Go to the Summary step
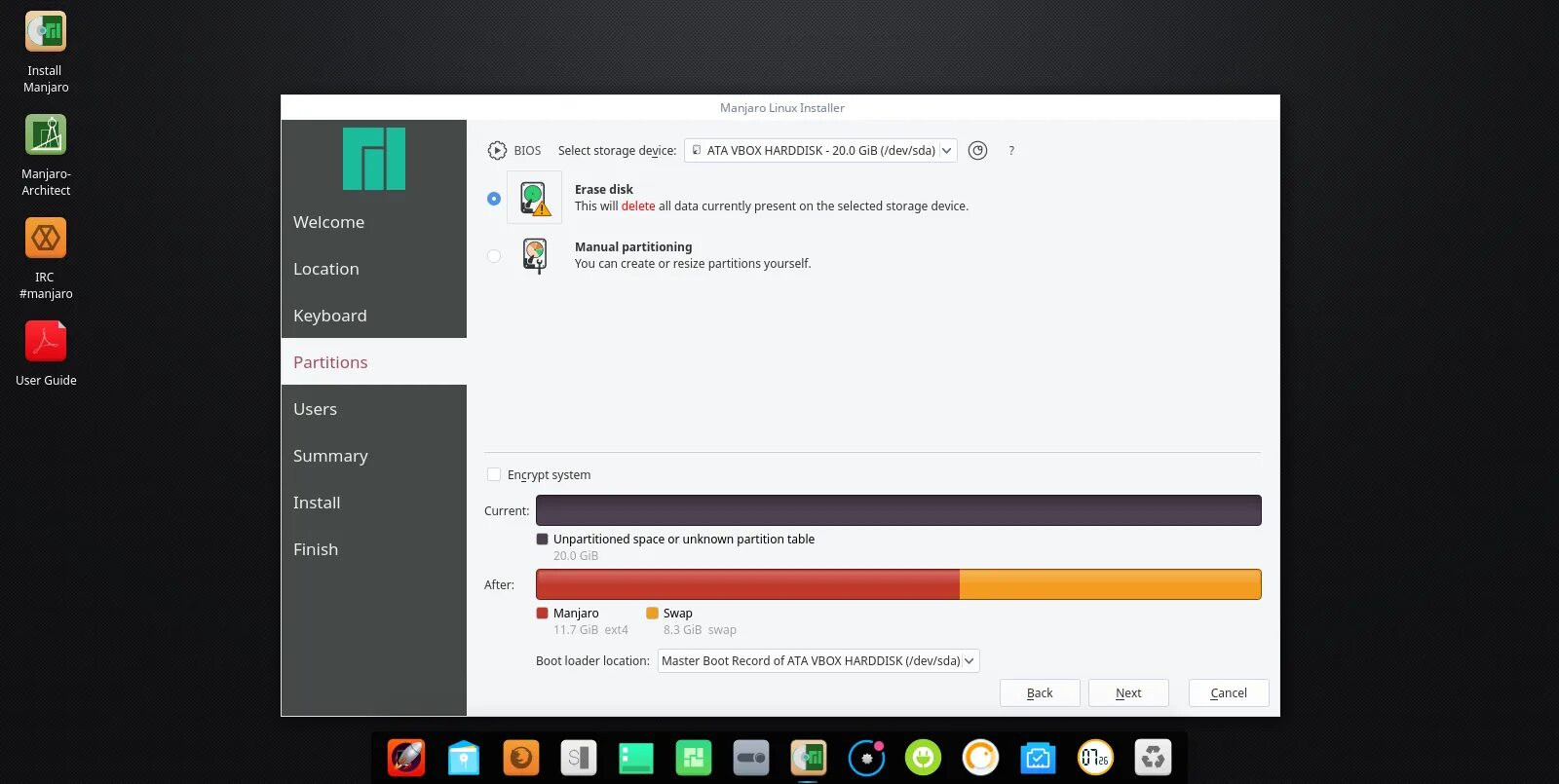 (374, 456)
